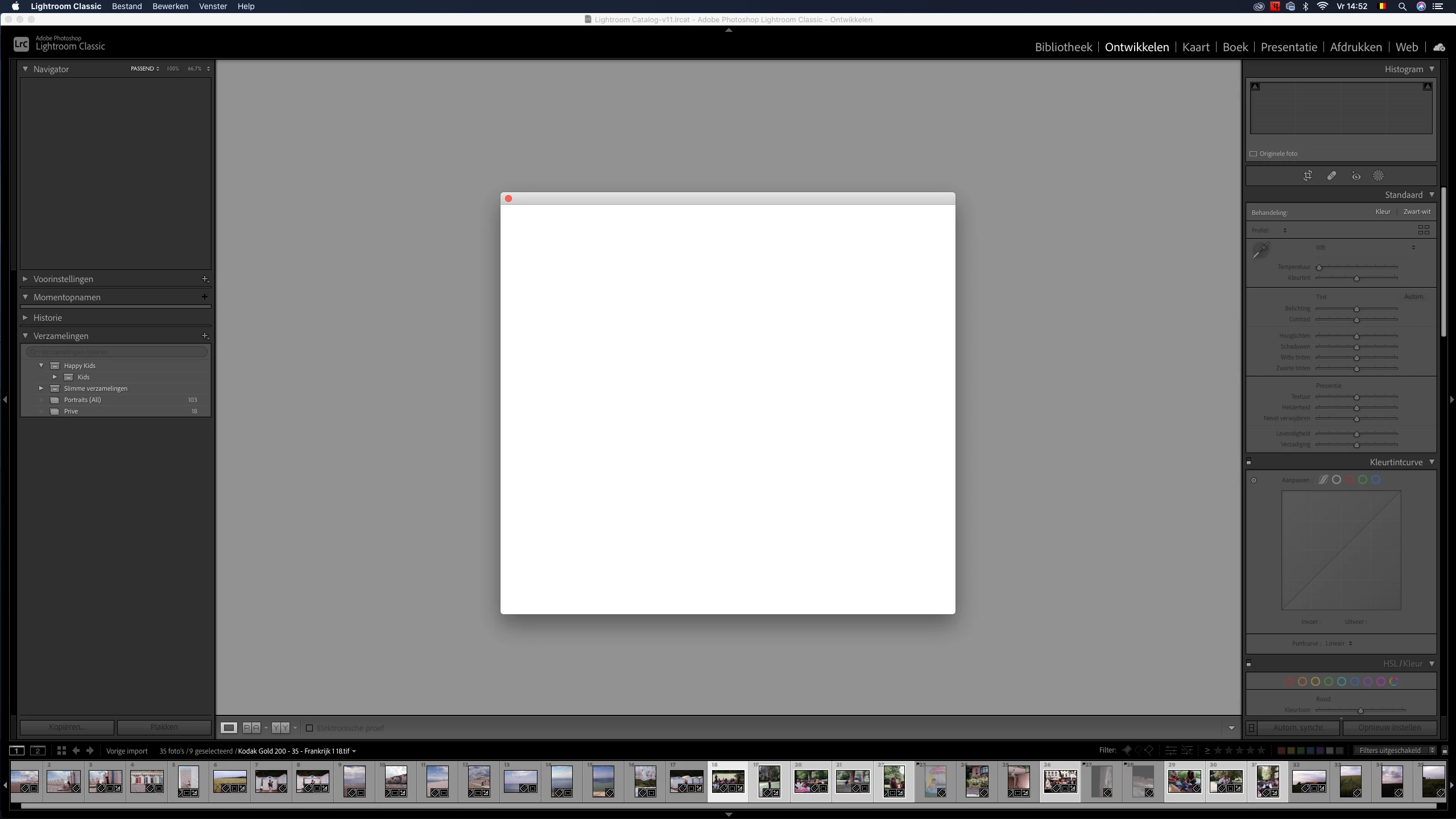This screenshot has width=1456, height=819.
Task: Open the masking tool icon
Action: tap(1378, 176)
